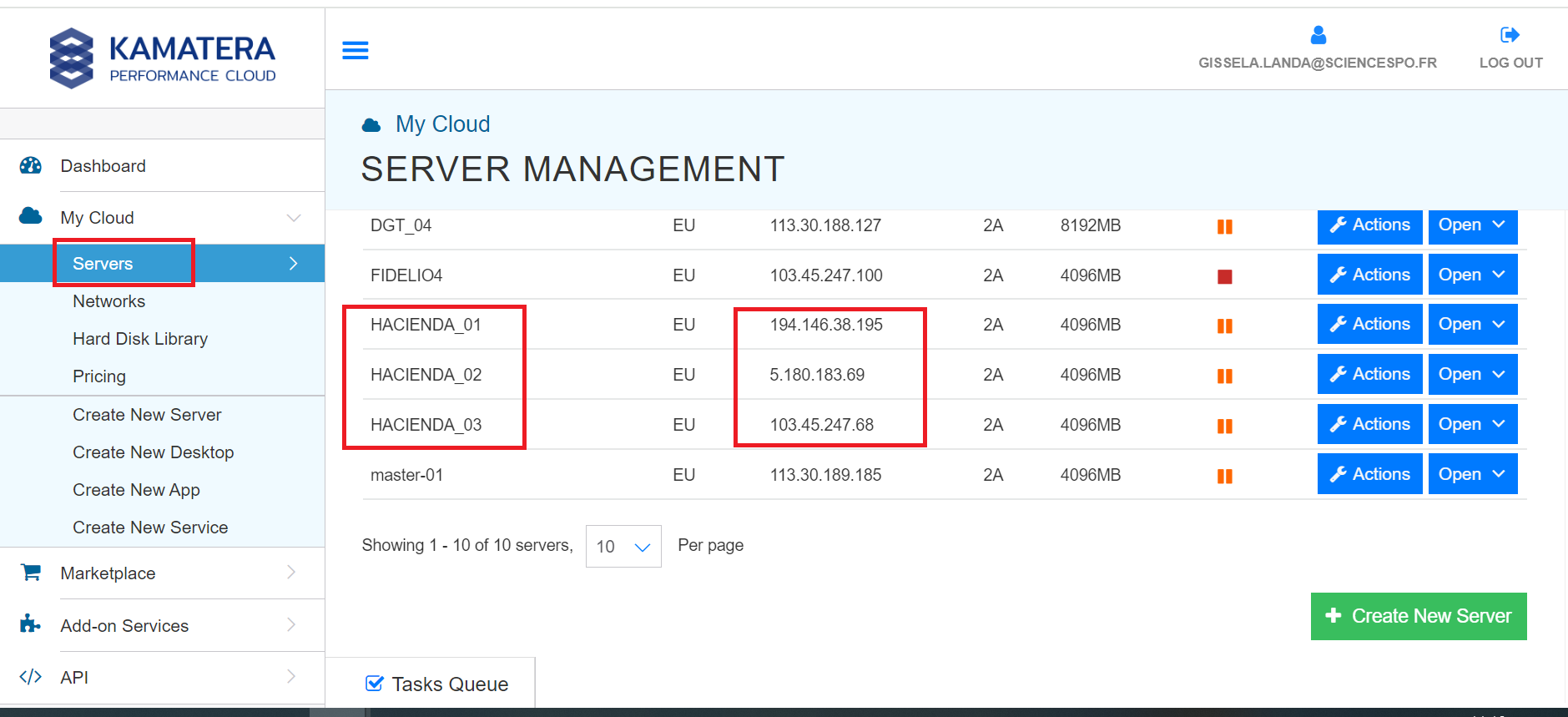
Task: Click the cloud icon beside My Cloud heading
Action: (x=371, y=125)
